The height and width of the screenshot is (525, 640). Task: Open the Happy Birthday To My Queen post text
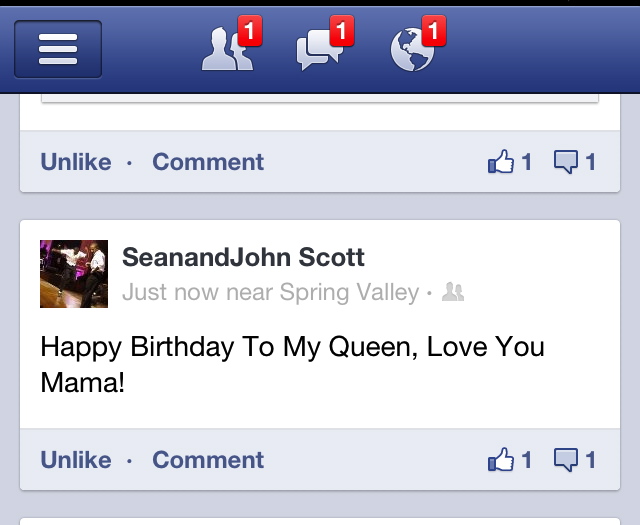[x=292, y=364]
